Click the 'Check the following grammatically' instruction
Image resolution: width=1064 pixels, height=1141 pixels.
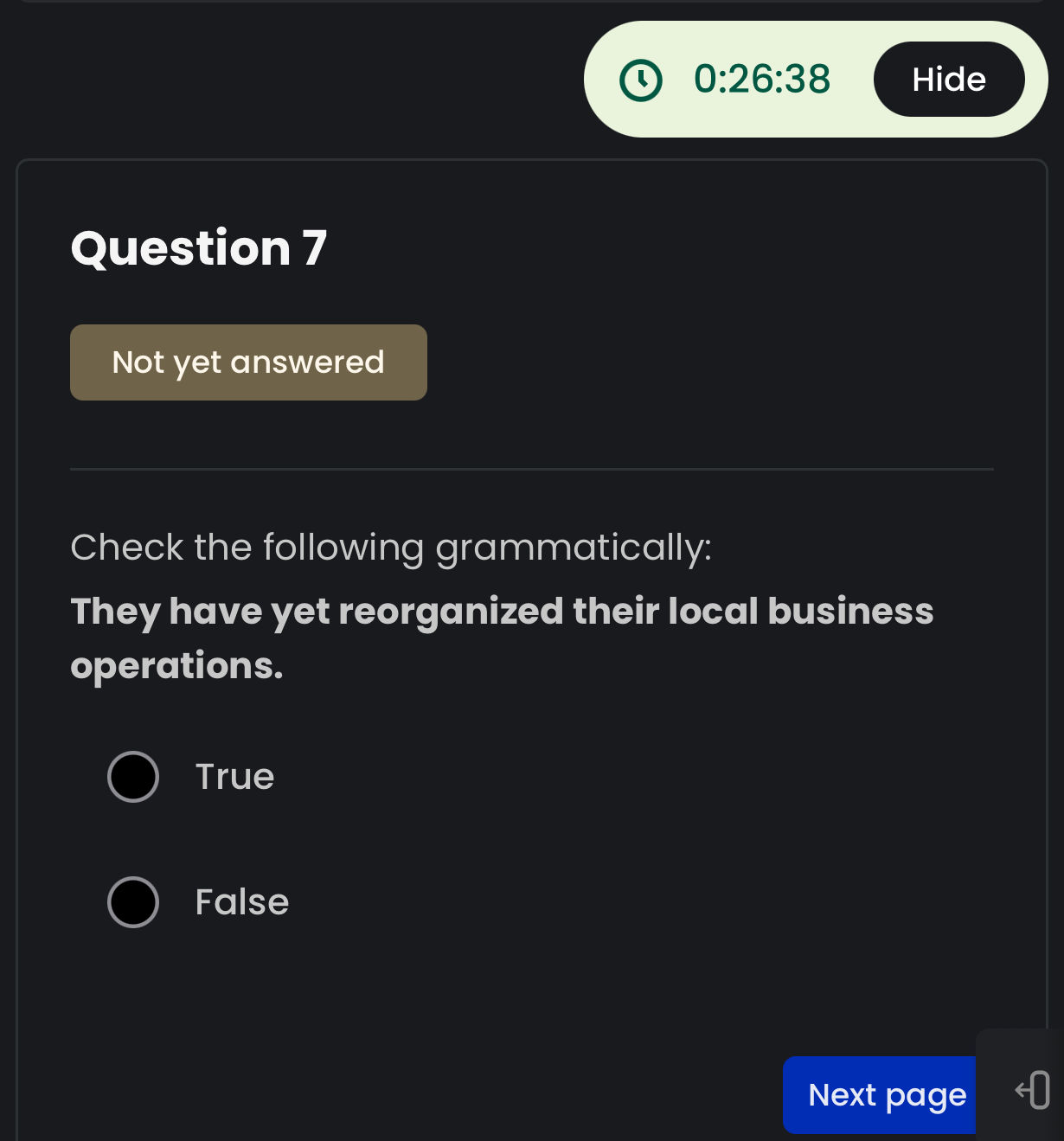[391, 548]
